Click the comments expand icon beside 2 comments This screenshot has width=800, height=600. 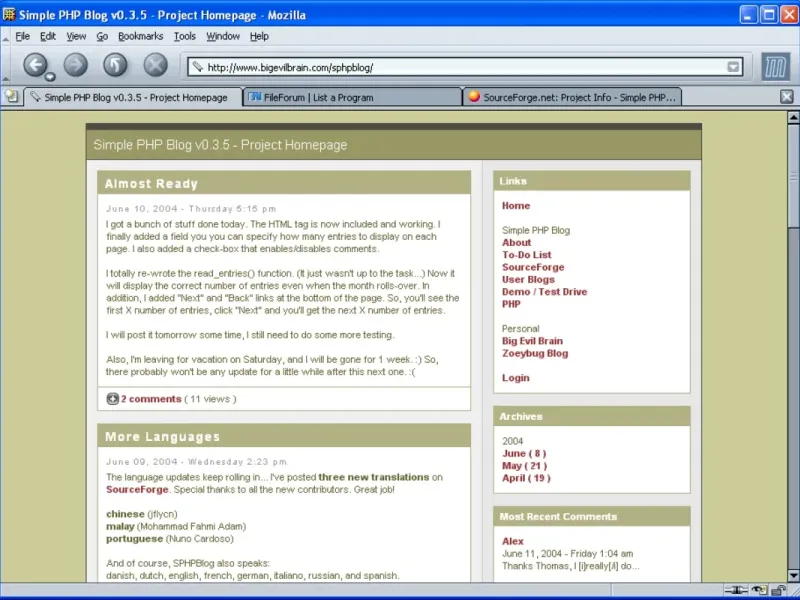112,399
